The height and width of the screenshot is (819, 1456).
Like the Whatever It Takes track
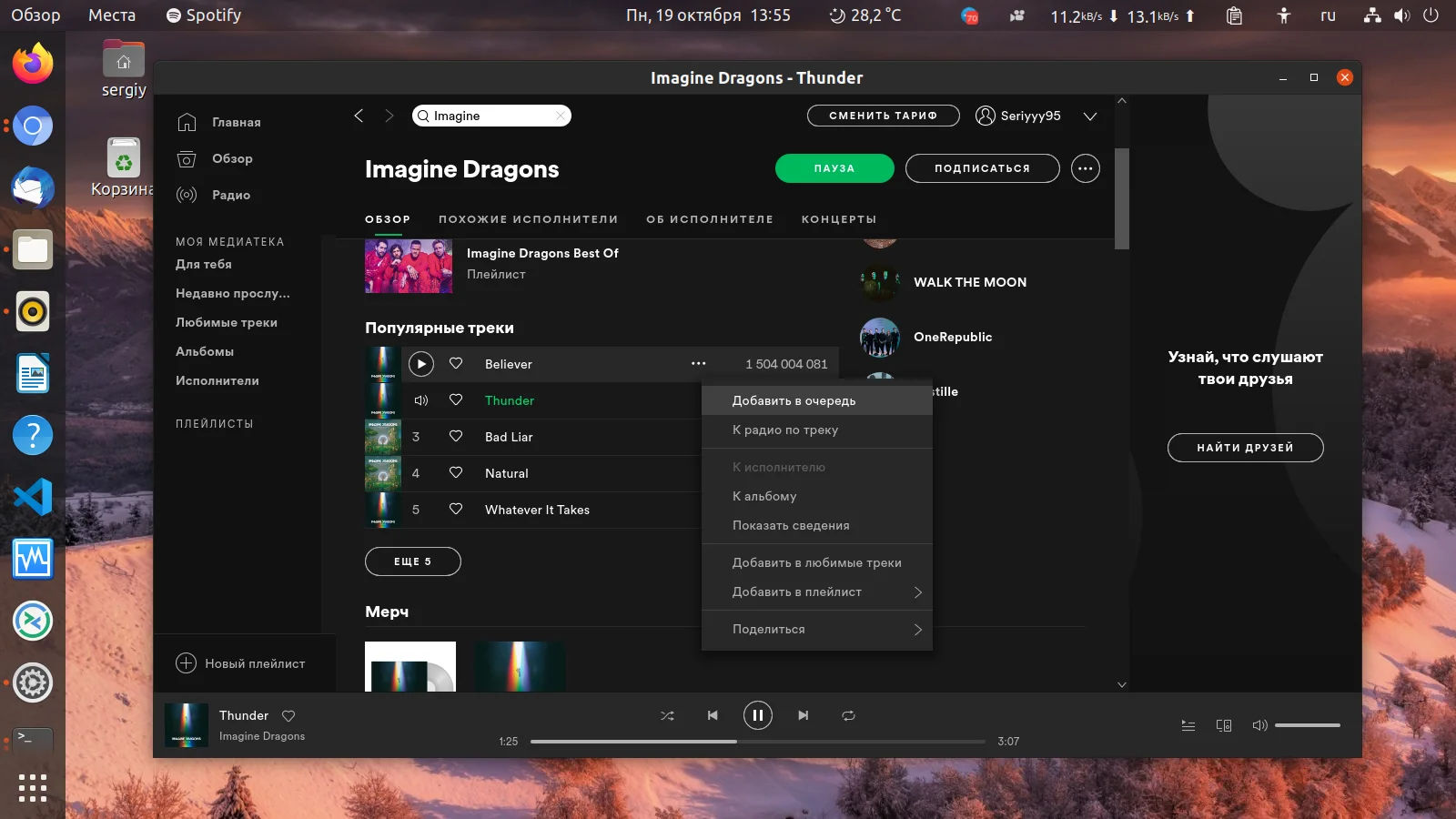click(456, 509)
